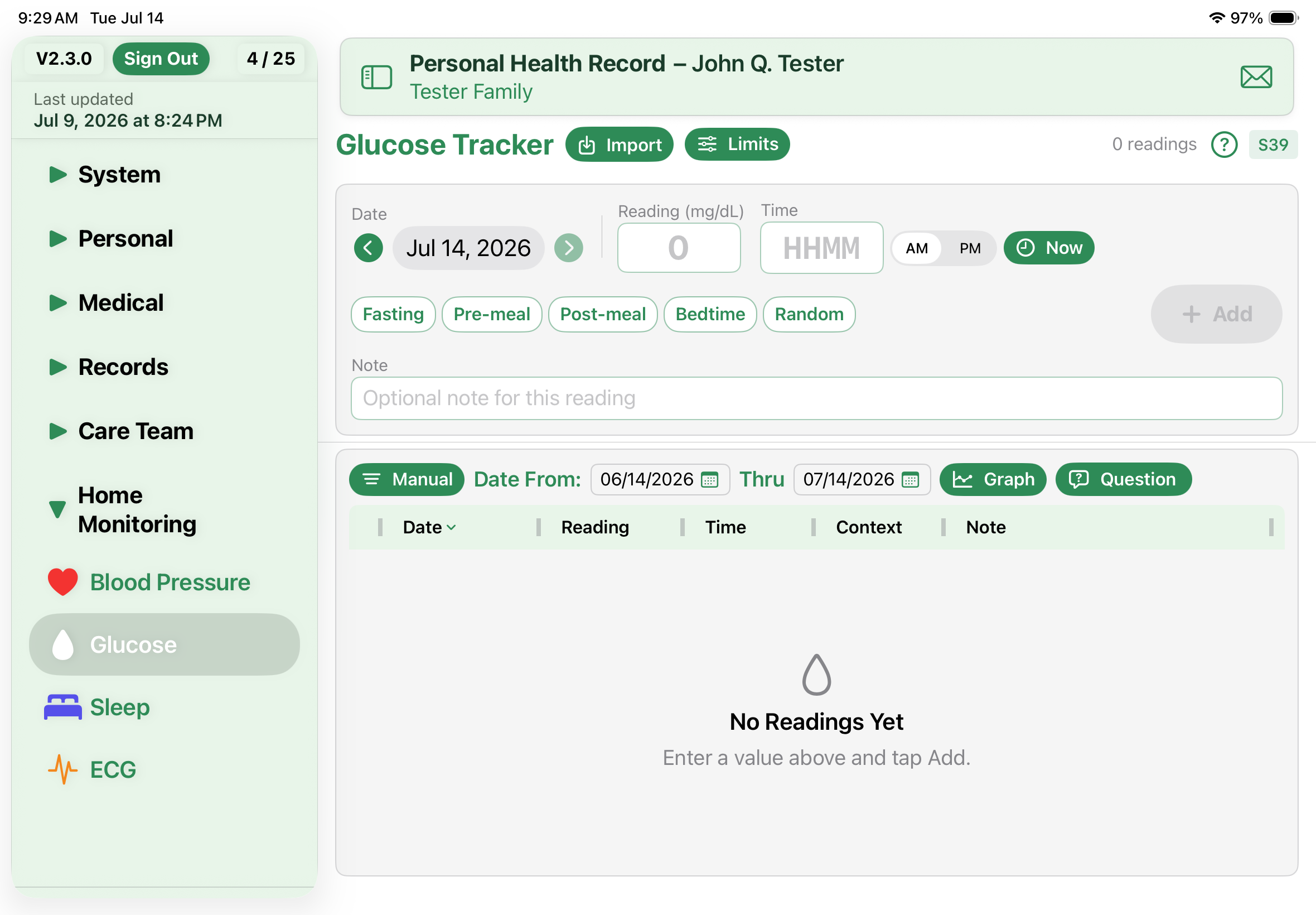Click the Time column header
Viewport: 1316px width, 915px height.
click(x=725, y=527)
